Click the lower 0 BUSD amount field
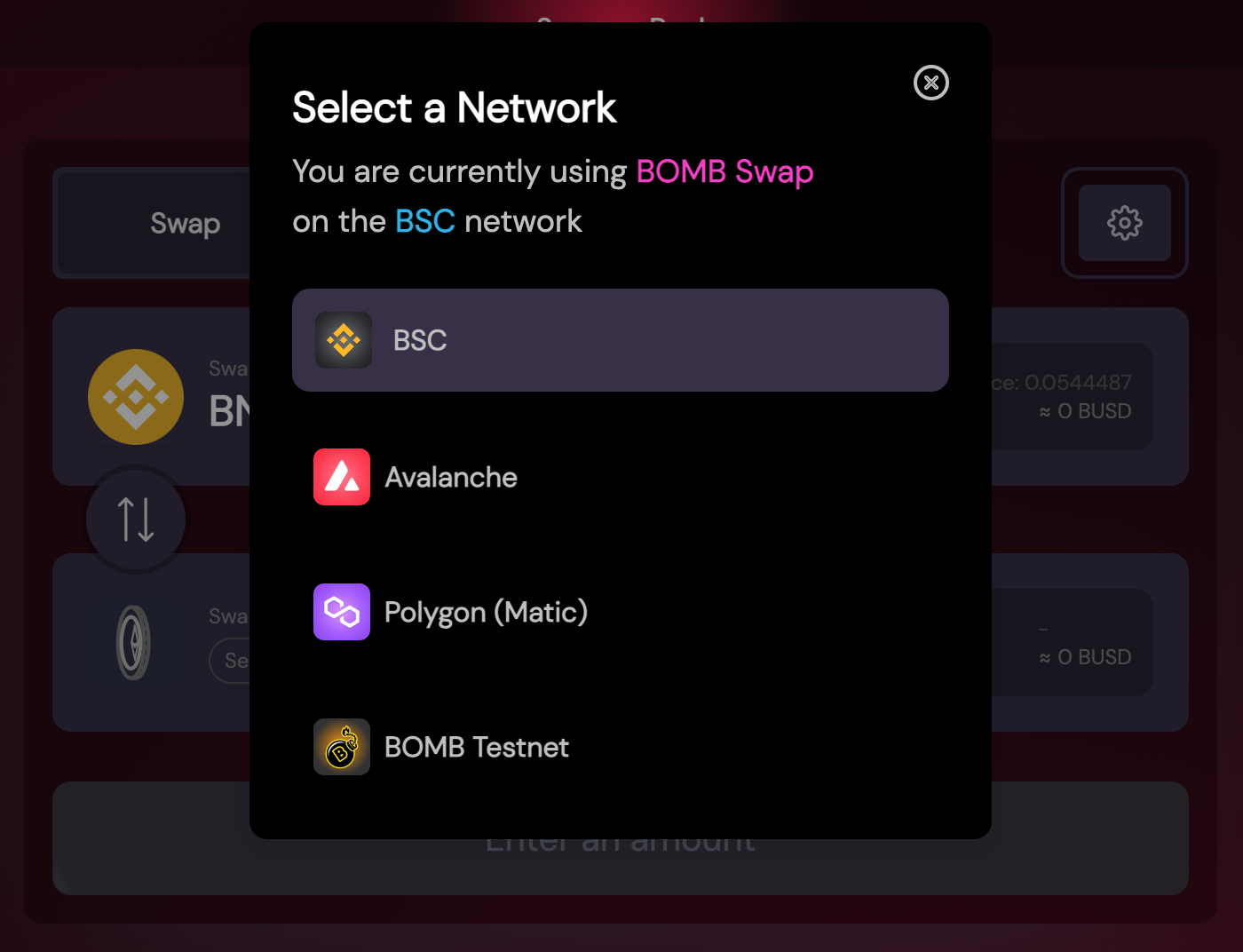1243x952 pixels. pos(1072,643)
